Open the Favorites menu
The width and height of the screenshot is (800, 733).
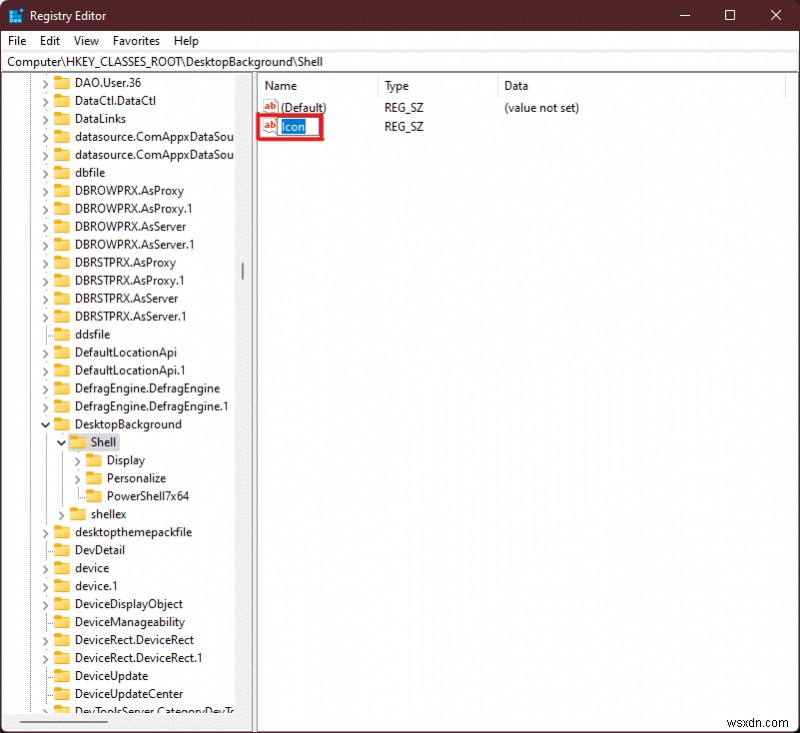pos(136,41)
